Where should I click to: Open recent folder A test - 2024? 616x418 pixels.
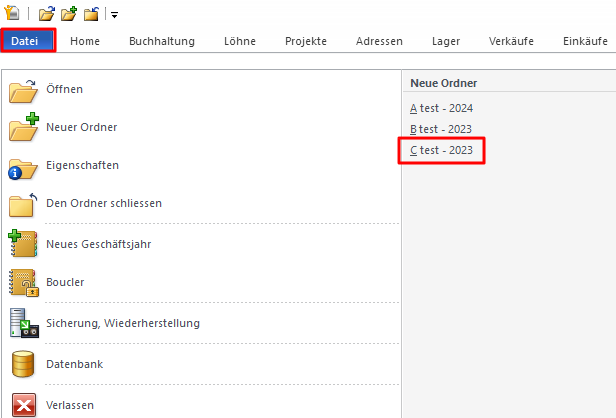(441, 108)
